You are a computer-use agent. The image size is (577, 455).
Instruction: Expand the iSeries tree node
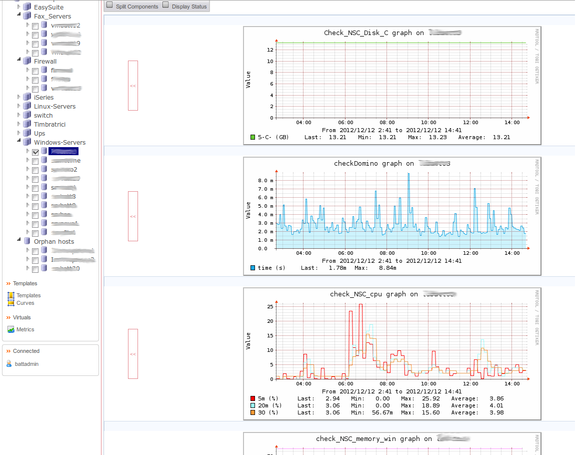18,97
